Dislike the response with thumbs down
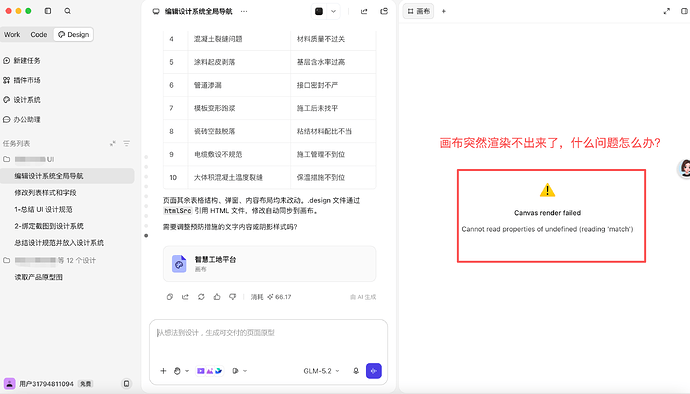Screen dimensions: 690x394 [233, 297]
